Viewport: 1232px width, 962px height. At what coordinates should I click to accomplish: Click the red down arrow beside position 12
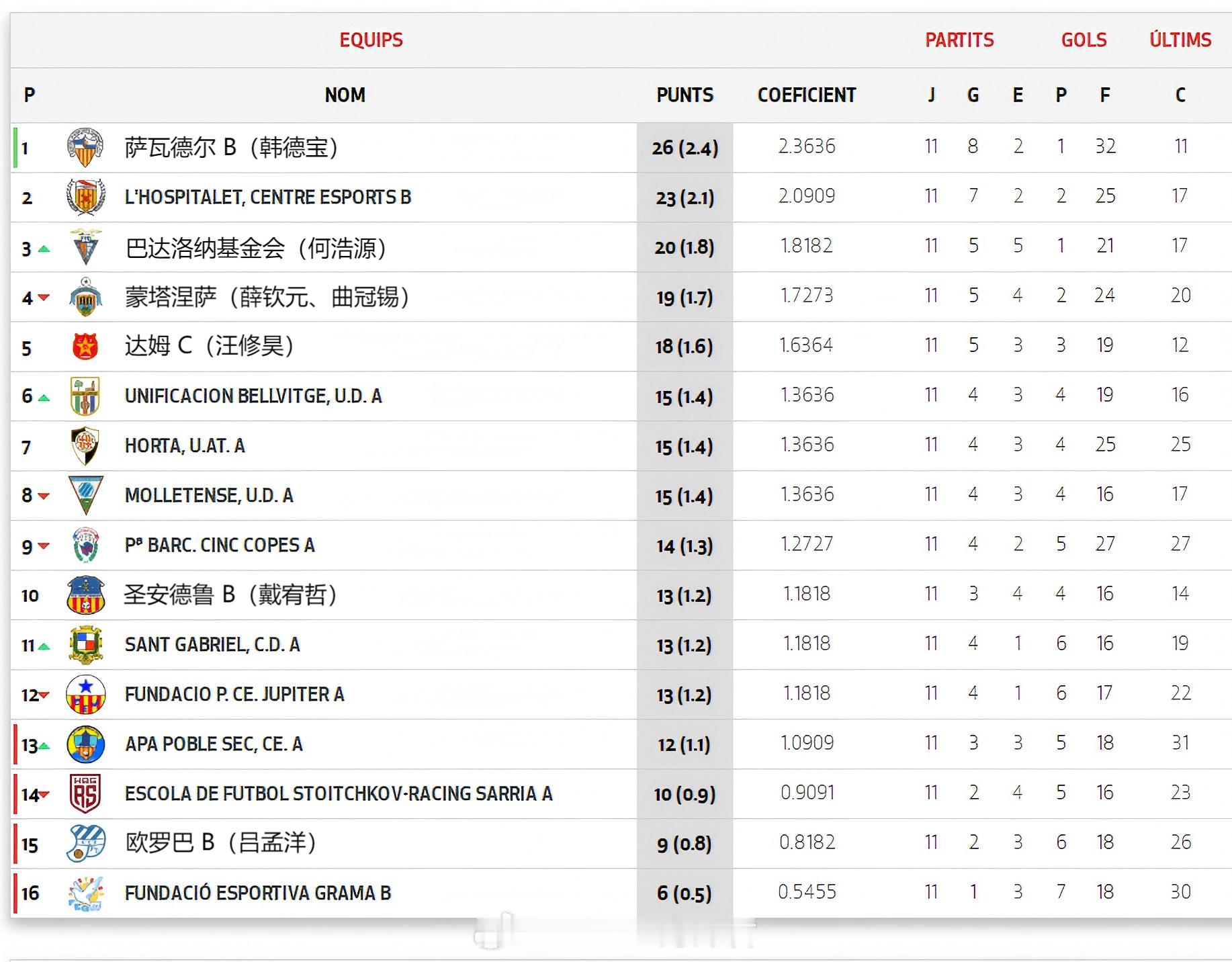click(44, 695)
